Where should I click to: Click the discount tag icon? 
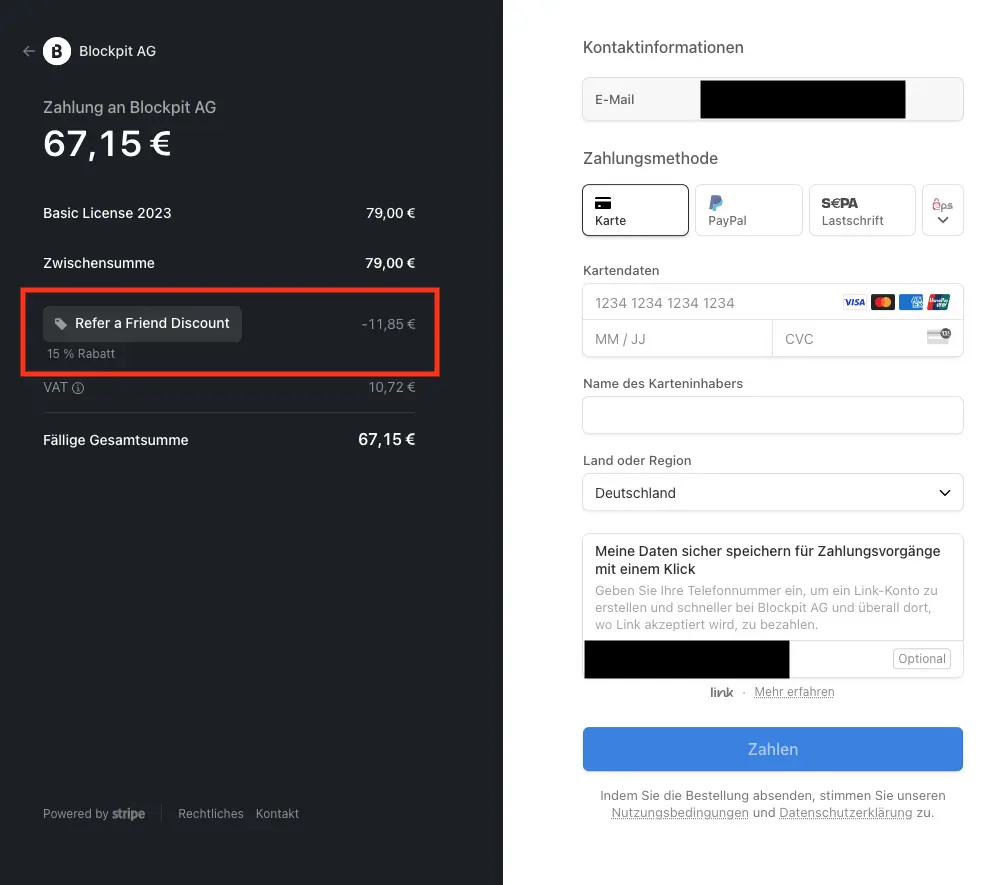tap(61, 324)
